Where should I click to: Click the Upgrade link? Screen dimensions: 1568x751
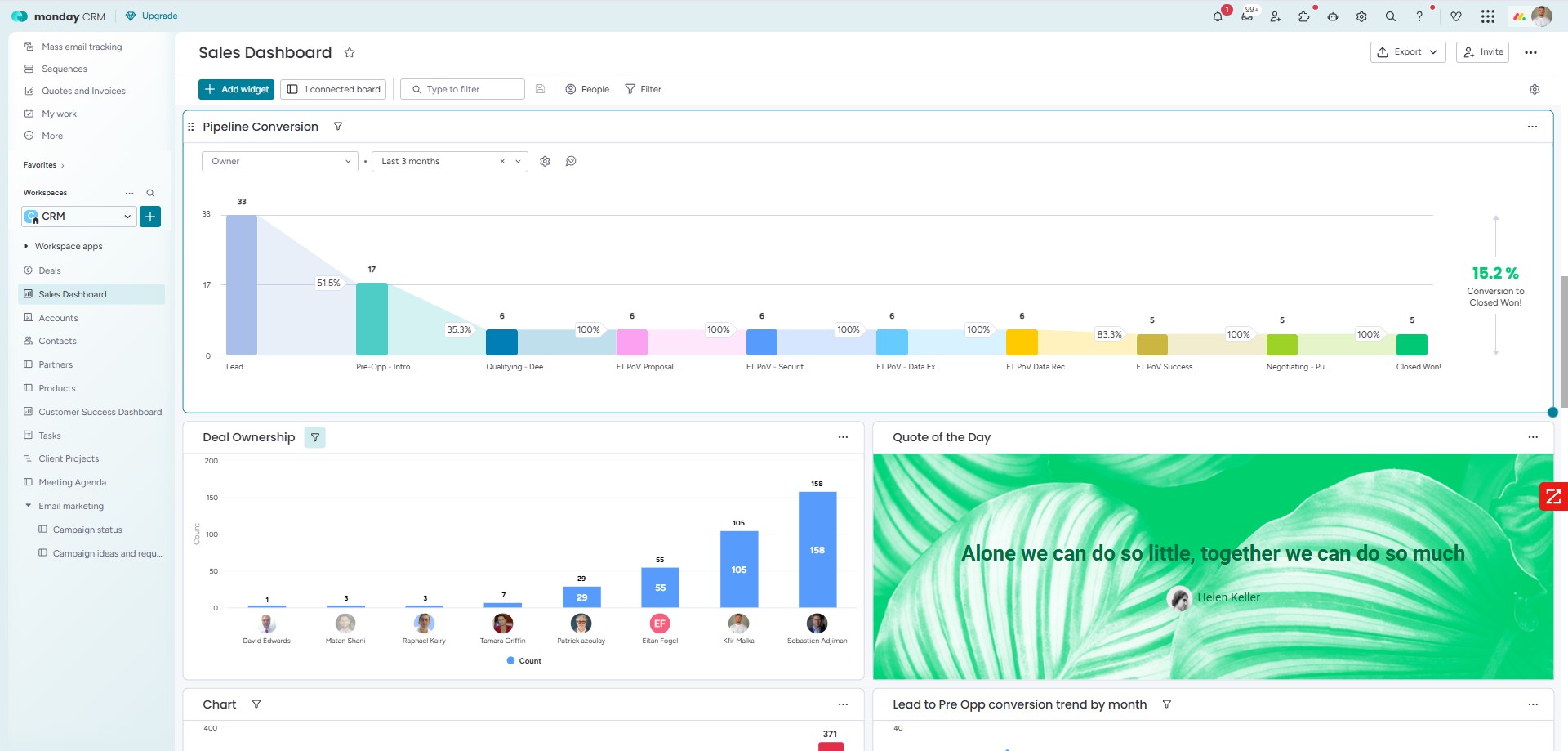tap(152, 16)
